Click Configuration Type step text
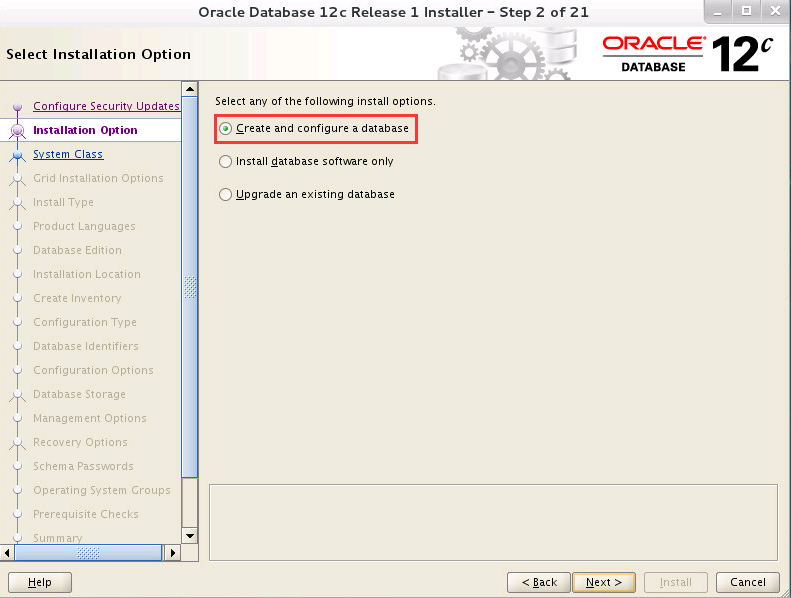This screenshot has height=598, width=791. [x=85, y=322]
